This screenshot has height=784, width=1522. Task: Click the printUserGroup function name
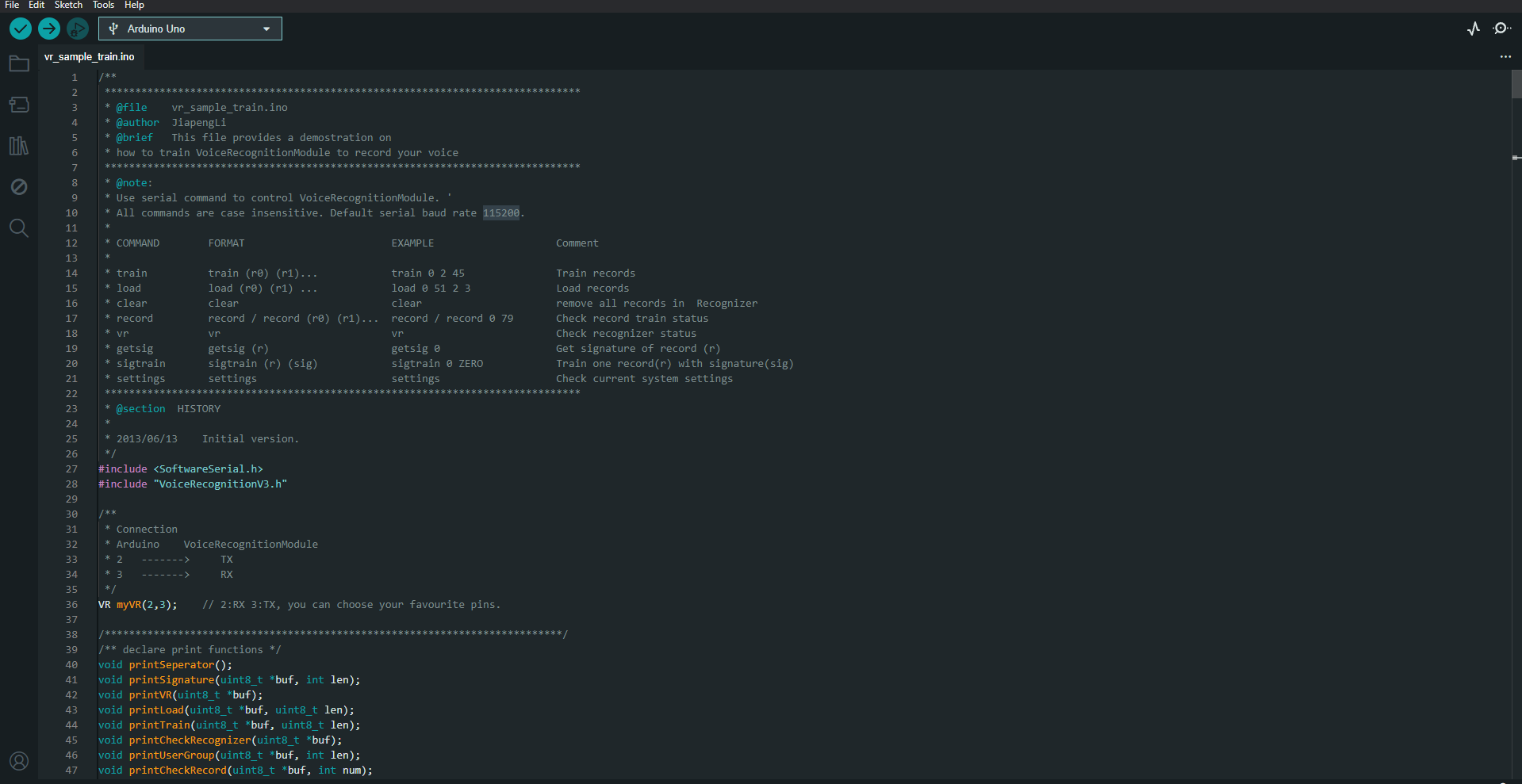click(171, 755)
